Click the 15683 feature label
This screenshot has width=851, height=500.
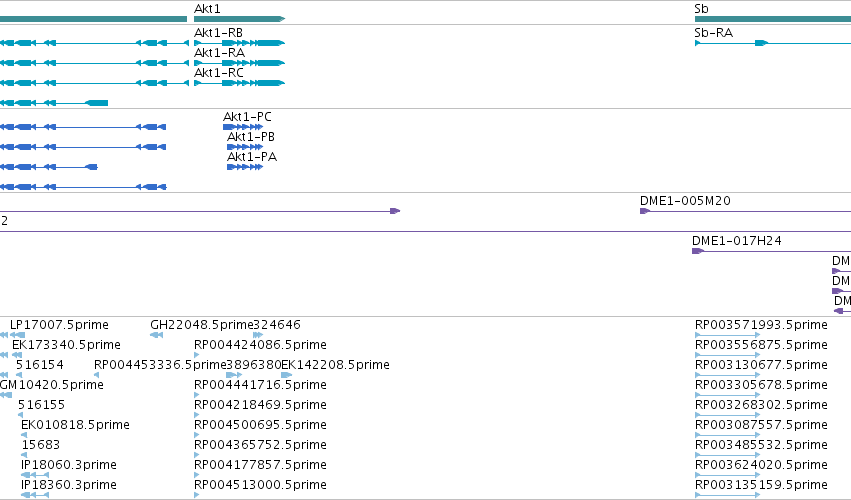(41, 445)
